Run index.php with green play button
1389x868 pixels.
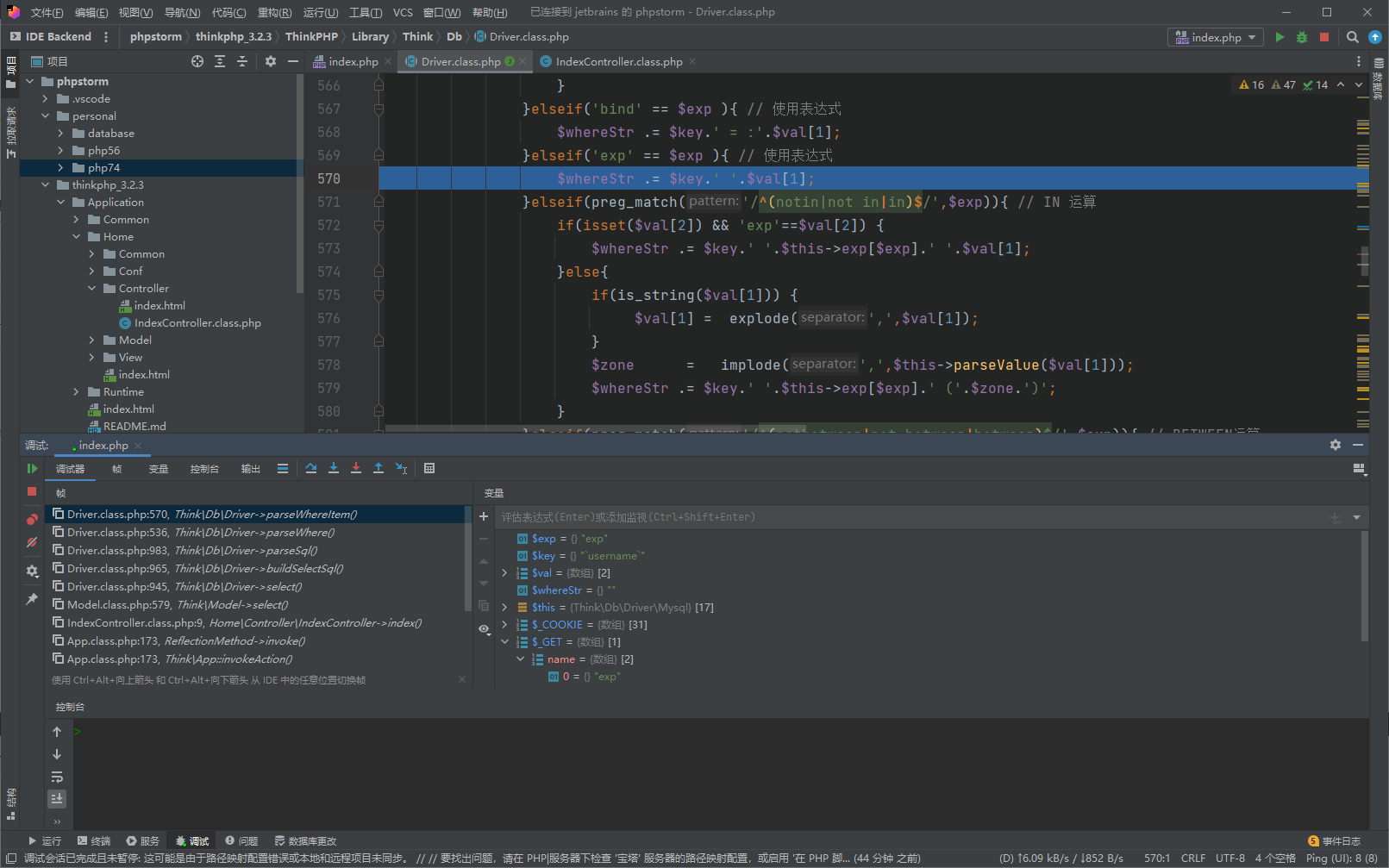(x=1280, y=37)
